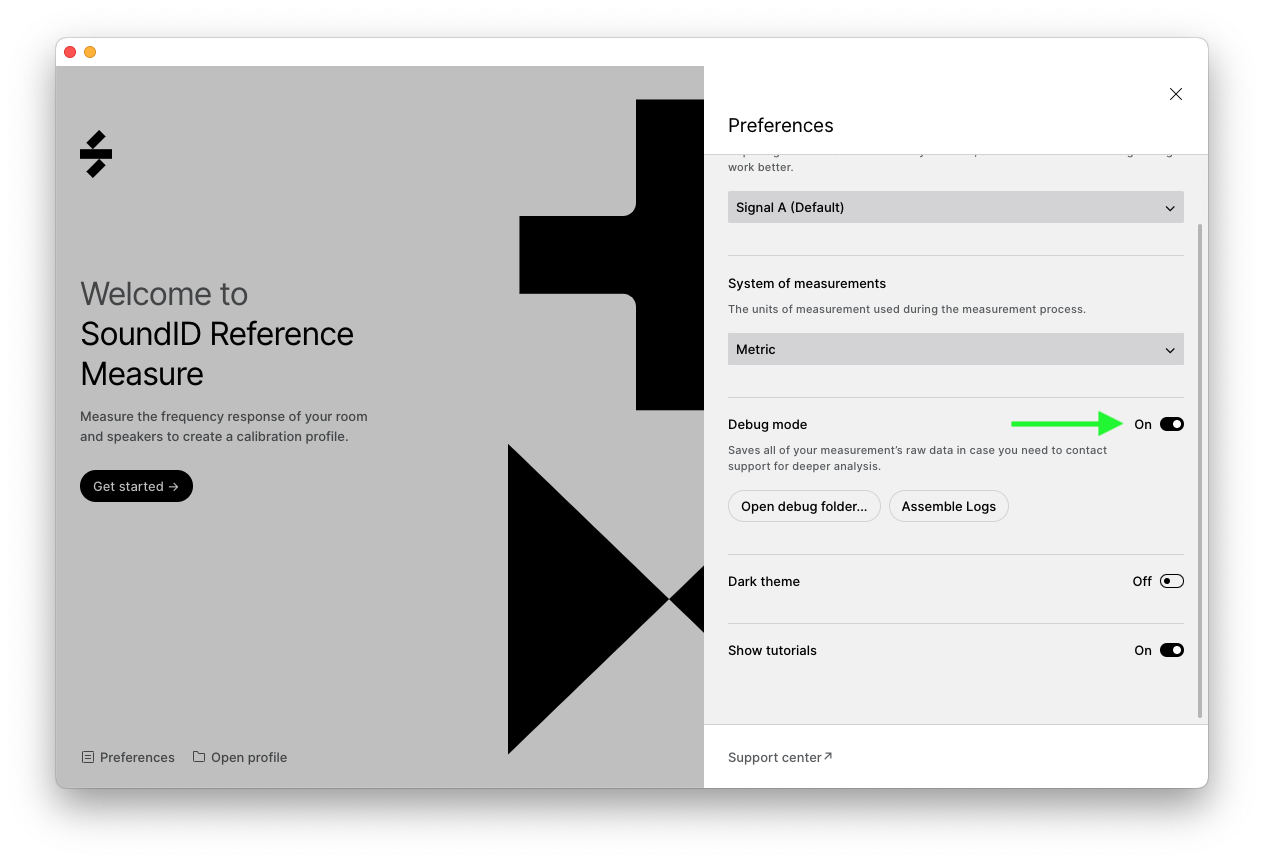Toggle the Dark theme switch
This screenshot has width=1264, height=862.
(1172, 581)
